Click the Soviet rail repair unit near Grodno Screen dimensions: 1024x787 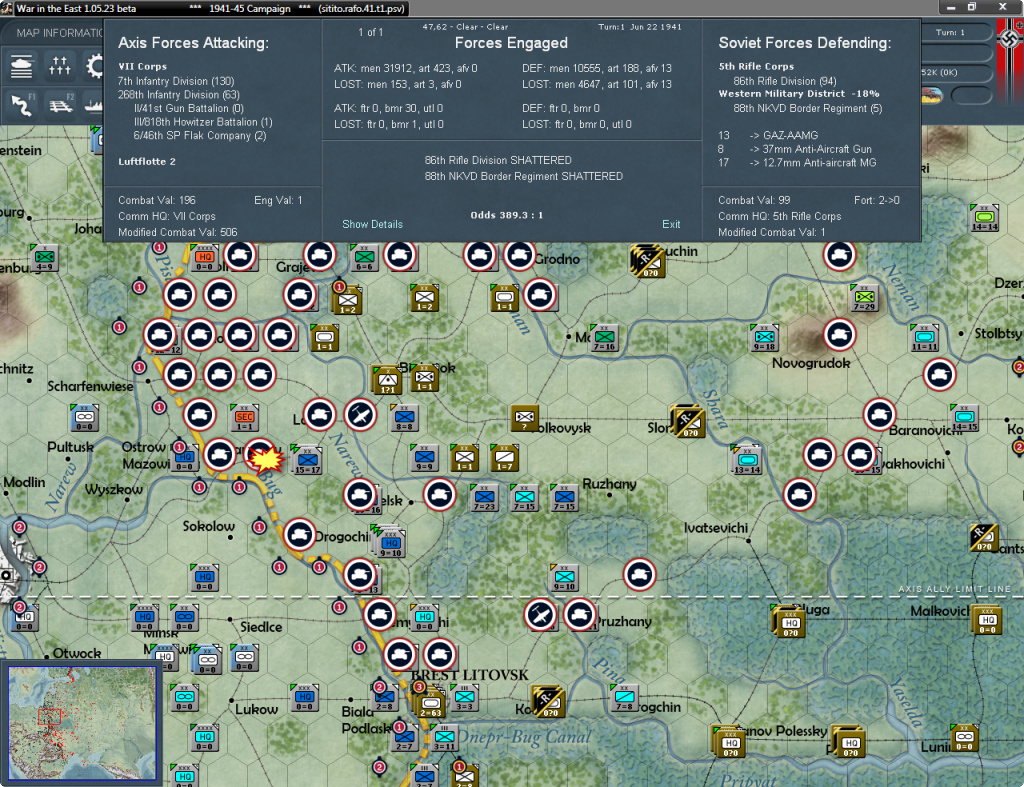pyautogui.click(x=647, y=261)
